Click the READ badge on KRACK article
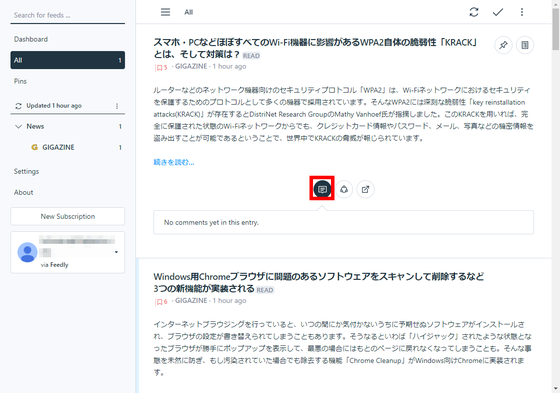This screenshot has height=393, width=560. (x=251, y=56)
